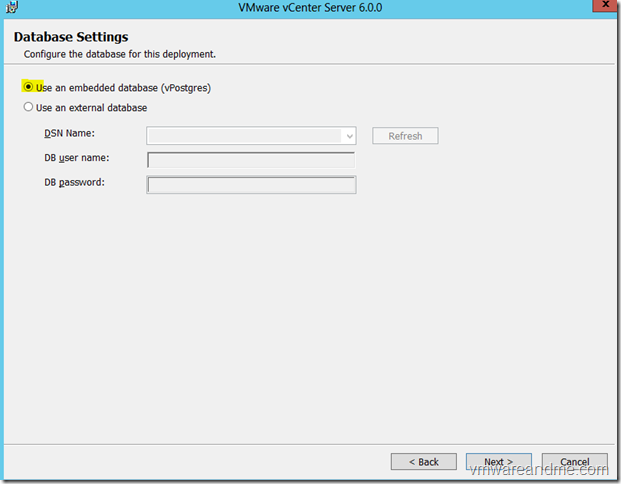Image resolution: width=621 pixels, height=484 pixels.
Task: Focus the DB user name field
Action: click(251, 160)
